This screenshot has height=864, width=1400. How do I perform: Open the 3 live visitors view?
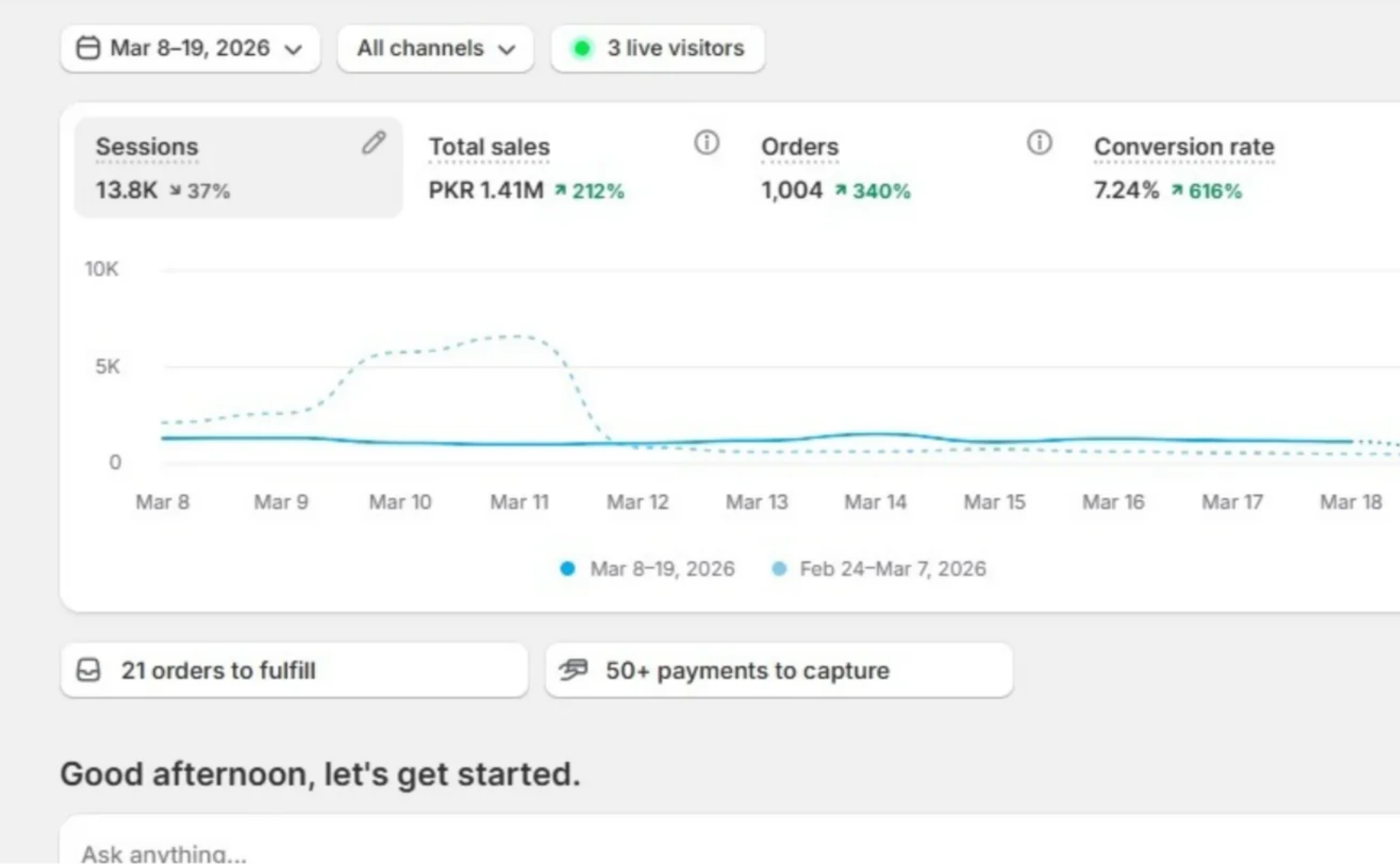click(x=658, y=48)
